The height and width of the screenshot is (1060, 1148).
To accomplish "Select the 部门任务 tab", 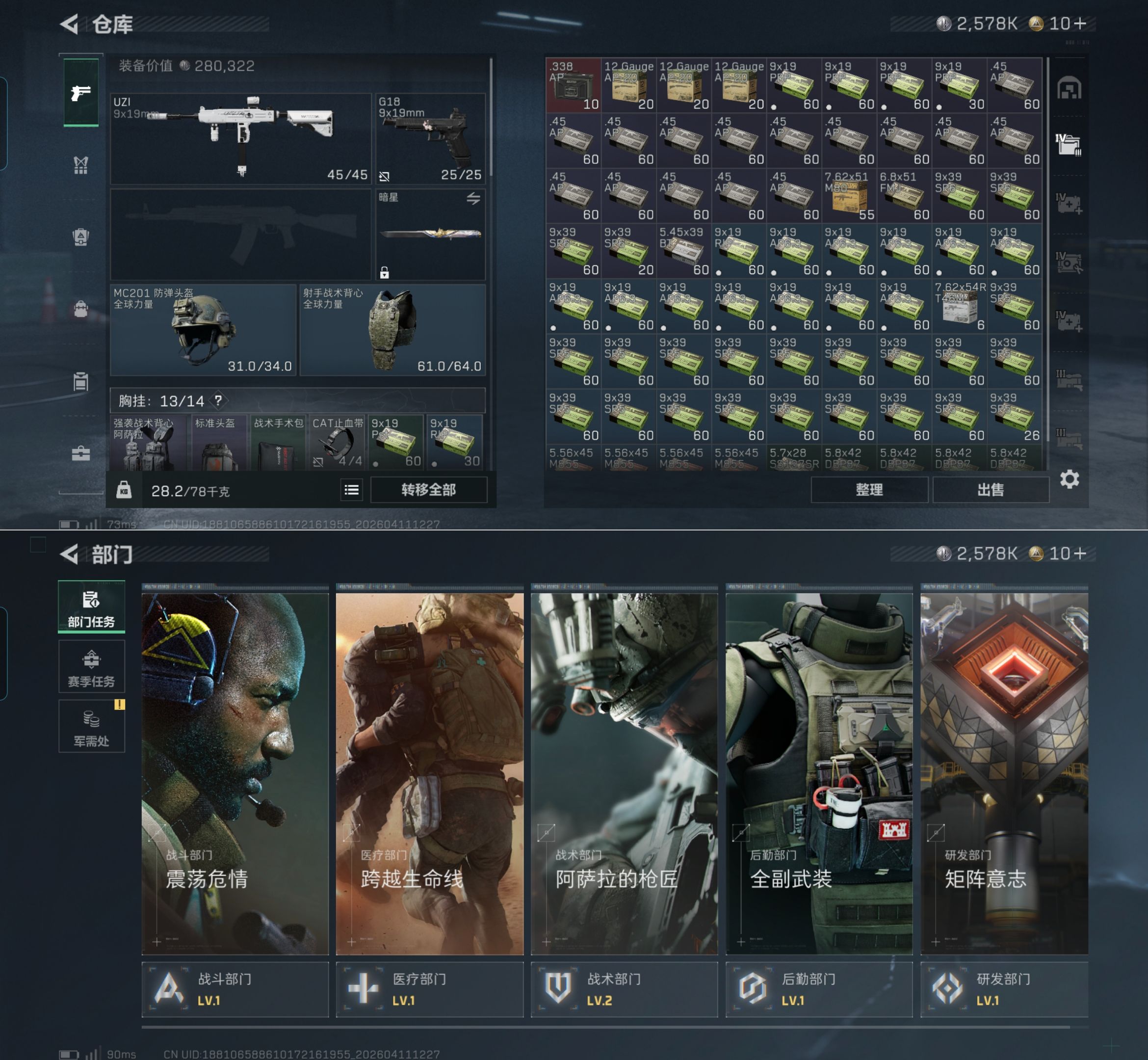I will coord(91,608).
